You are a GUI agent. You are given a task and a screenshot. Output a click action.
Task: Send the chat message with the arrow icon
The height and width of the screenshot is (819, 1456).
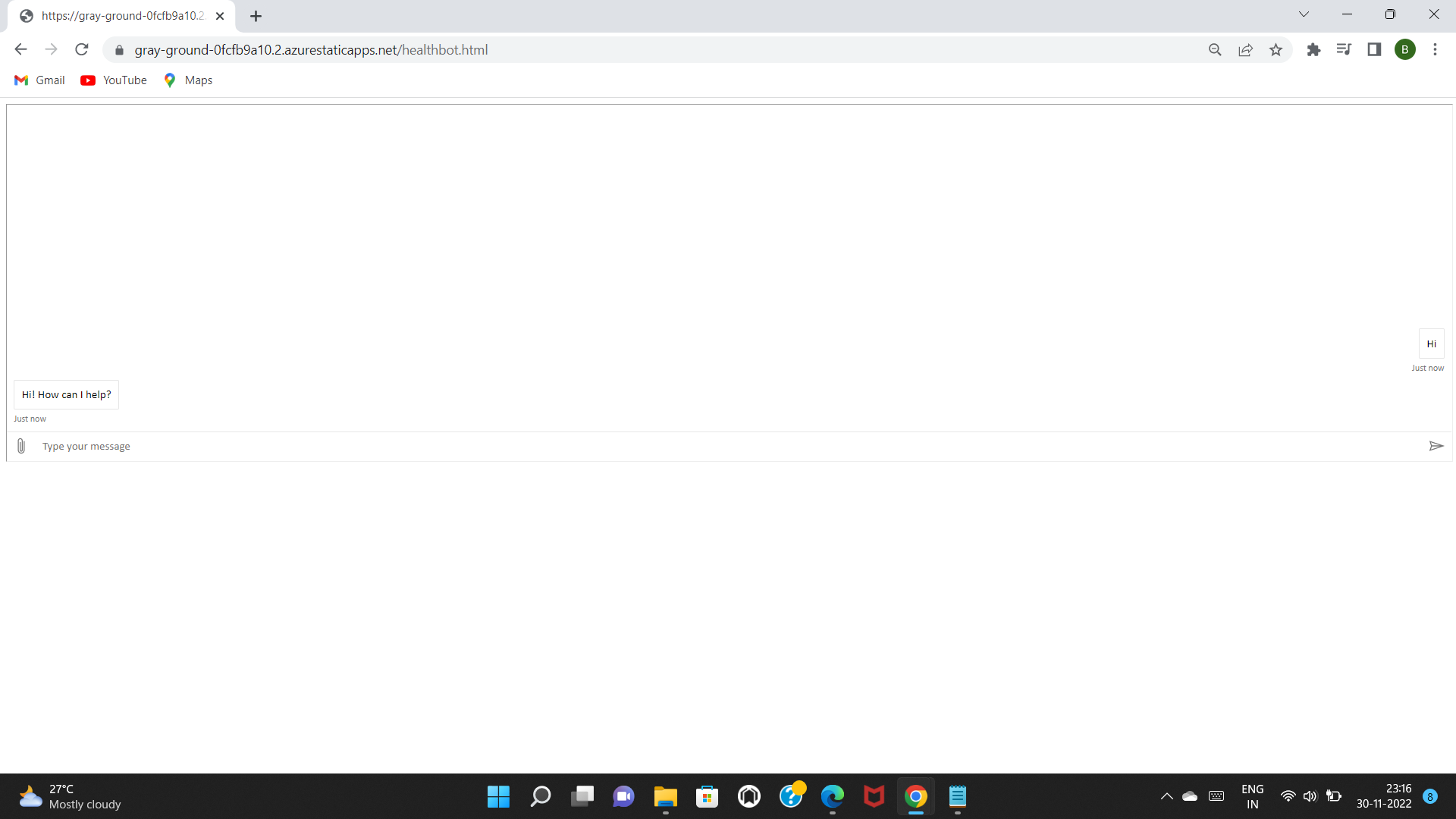(1436, 446)
